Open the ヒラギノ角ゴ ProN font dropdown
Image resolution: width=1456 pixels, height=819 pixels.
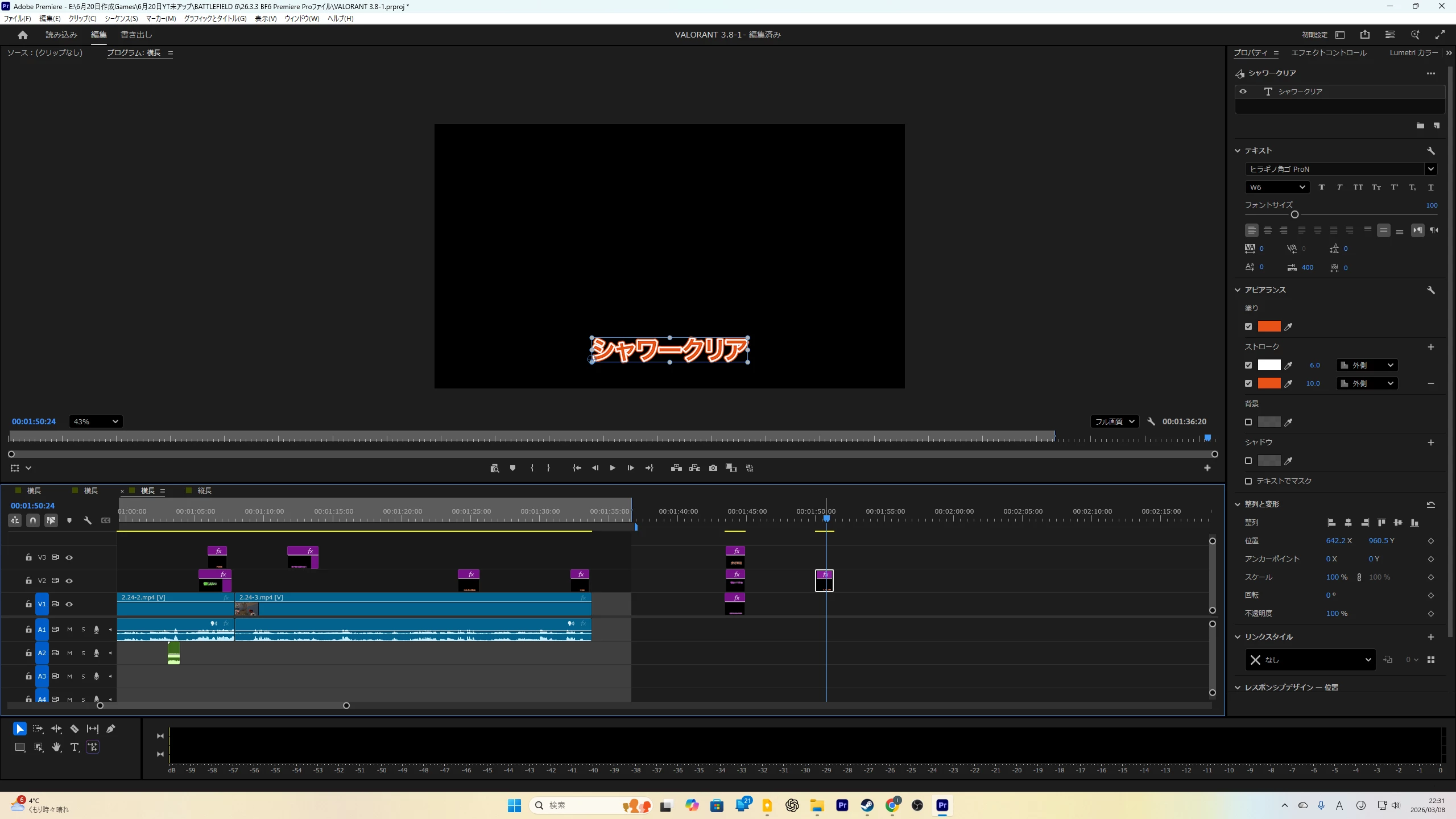pos(1431,169)
